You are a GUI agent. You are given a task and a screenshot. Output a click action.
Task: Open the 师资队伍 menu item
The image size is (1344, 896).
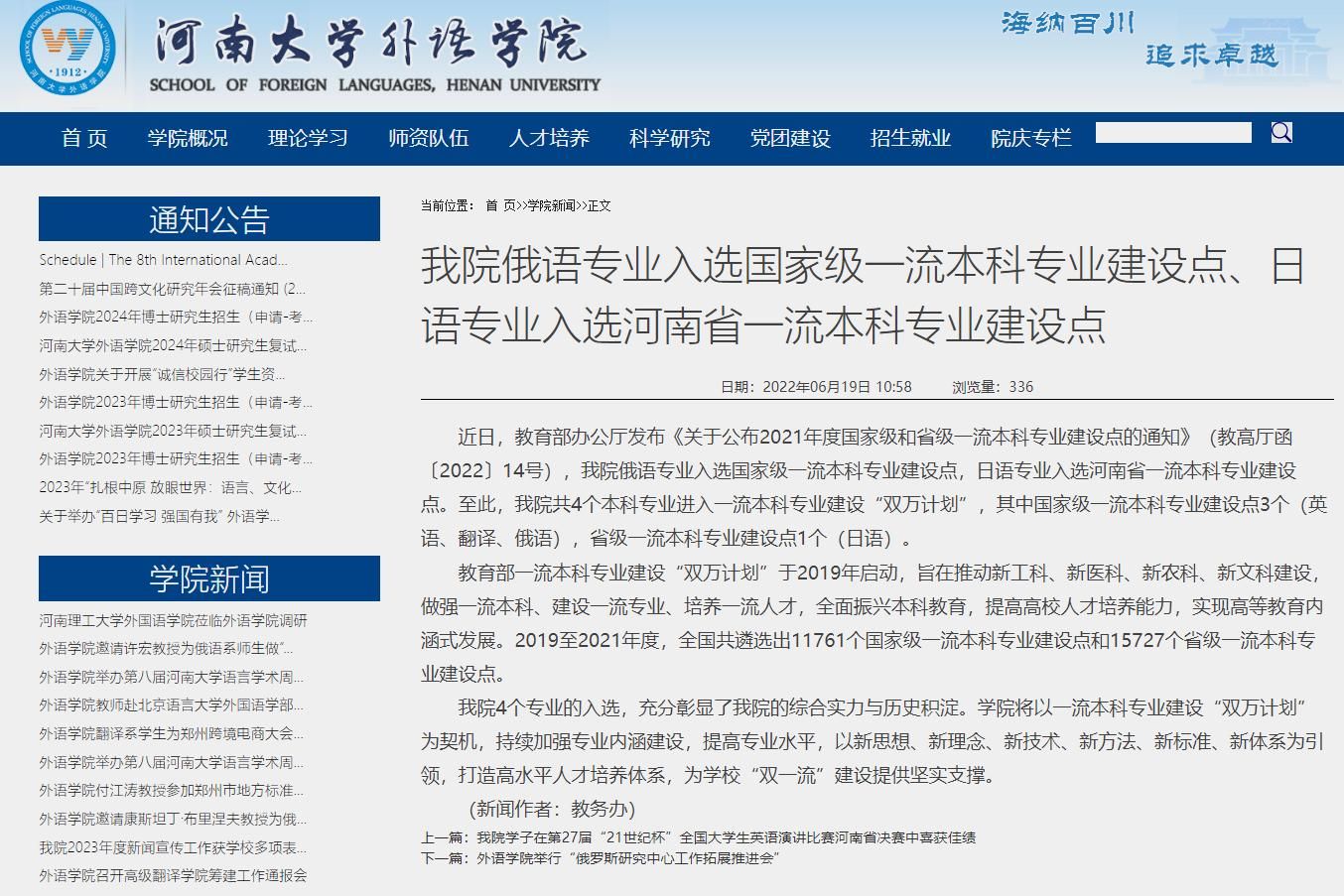[428, 138]
